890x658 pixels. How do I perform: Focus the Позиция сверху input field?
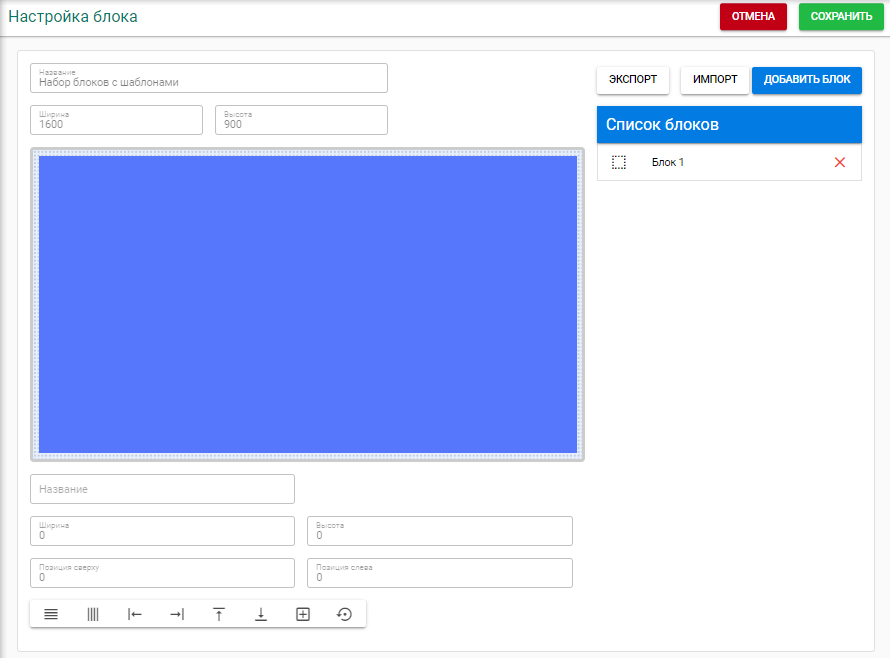tap(162, 574)
